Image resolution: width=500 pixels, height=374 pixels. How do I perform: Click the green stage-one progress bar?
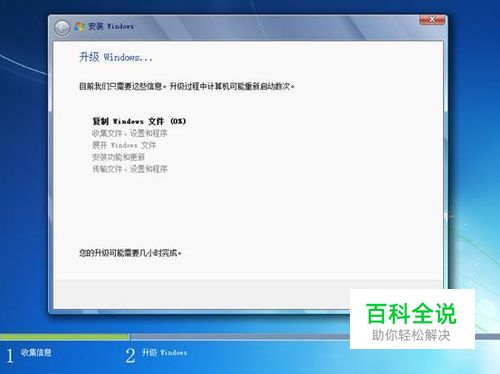point(65,337)
